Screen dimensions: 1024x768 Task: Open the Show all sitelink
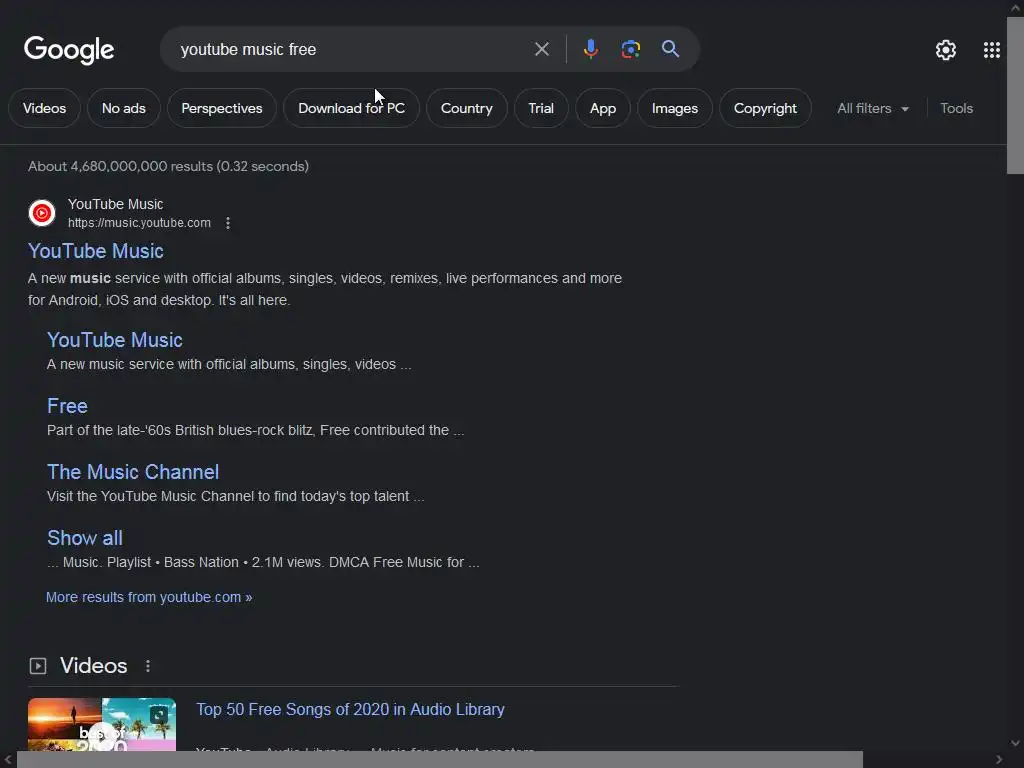[x=85, y=537]
